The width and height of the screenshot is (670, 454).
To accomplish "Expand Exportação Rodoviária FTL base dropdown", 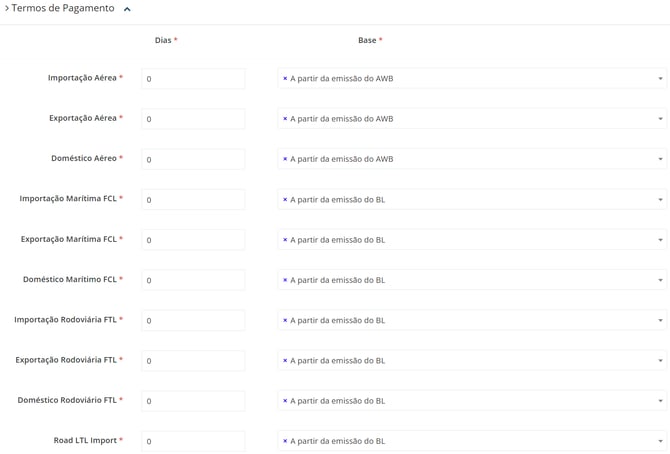I will [x=660, y=361].
